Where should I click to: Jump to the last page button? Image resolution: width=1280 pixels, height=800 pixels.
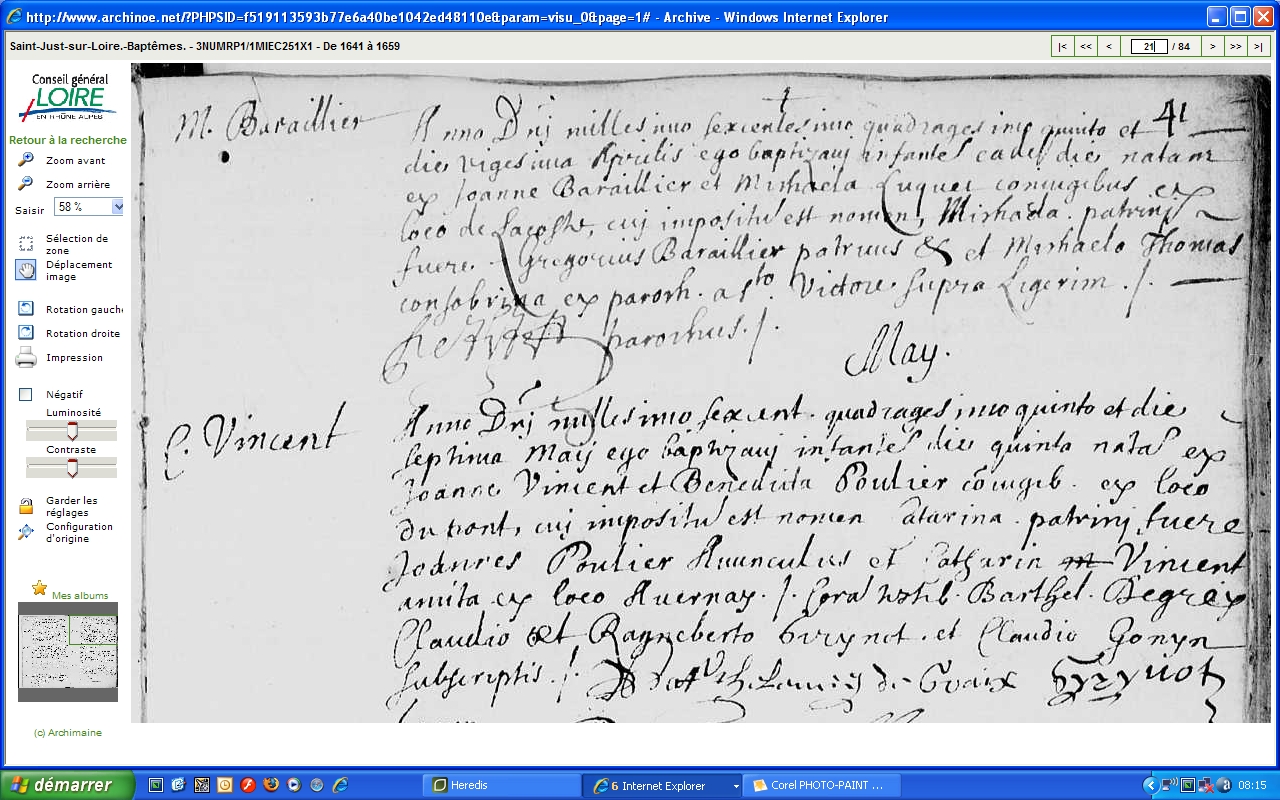[x=1258, y=46]
